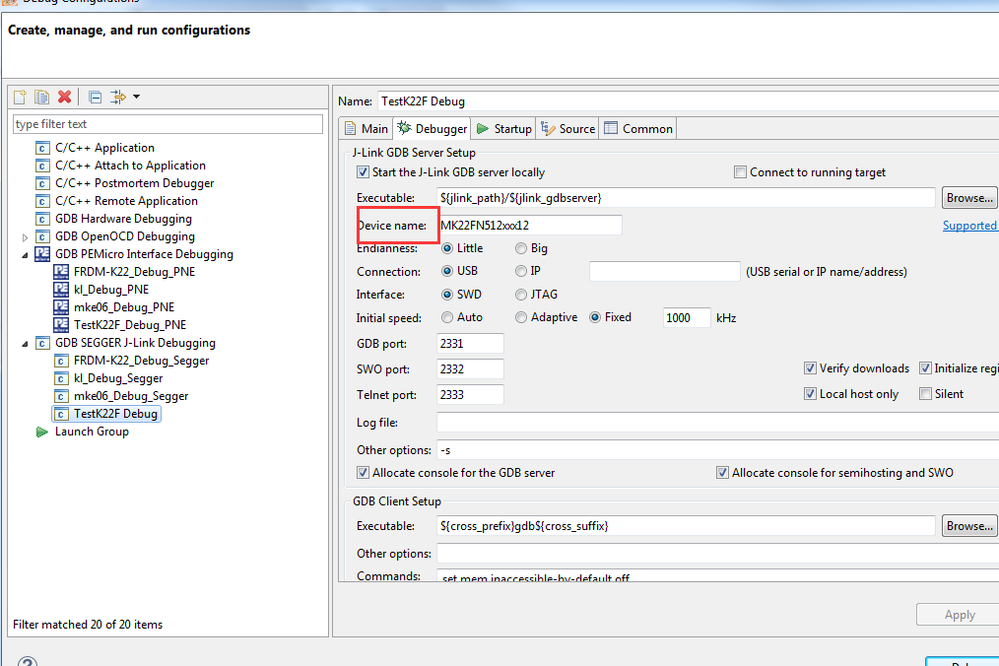Select JTAG interface radio button

(x=521, y=294)
